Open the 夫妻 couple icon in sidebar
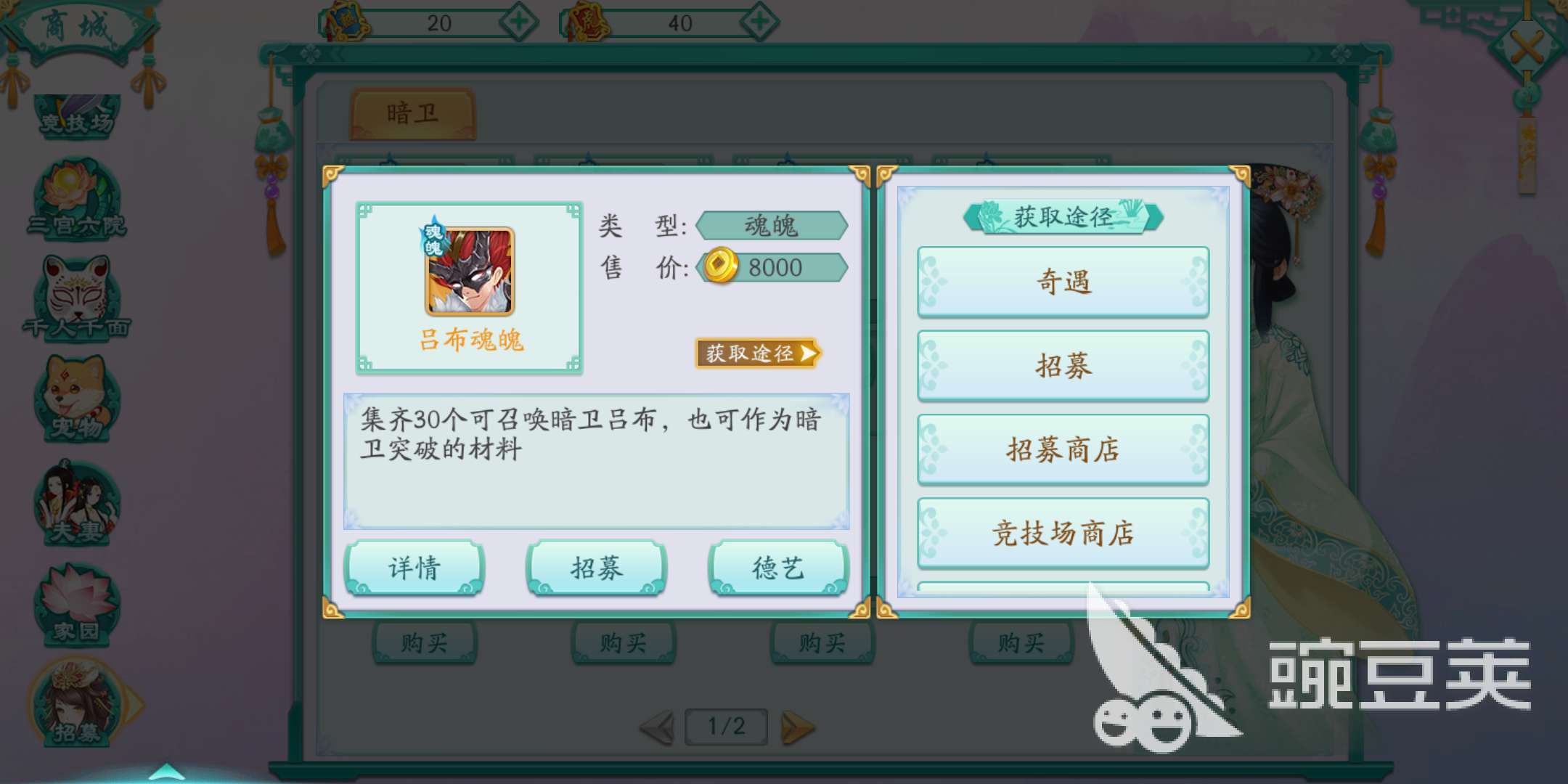The width and height of the screenshot is (1568, 784). (77, 502)
